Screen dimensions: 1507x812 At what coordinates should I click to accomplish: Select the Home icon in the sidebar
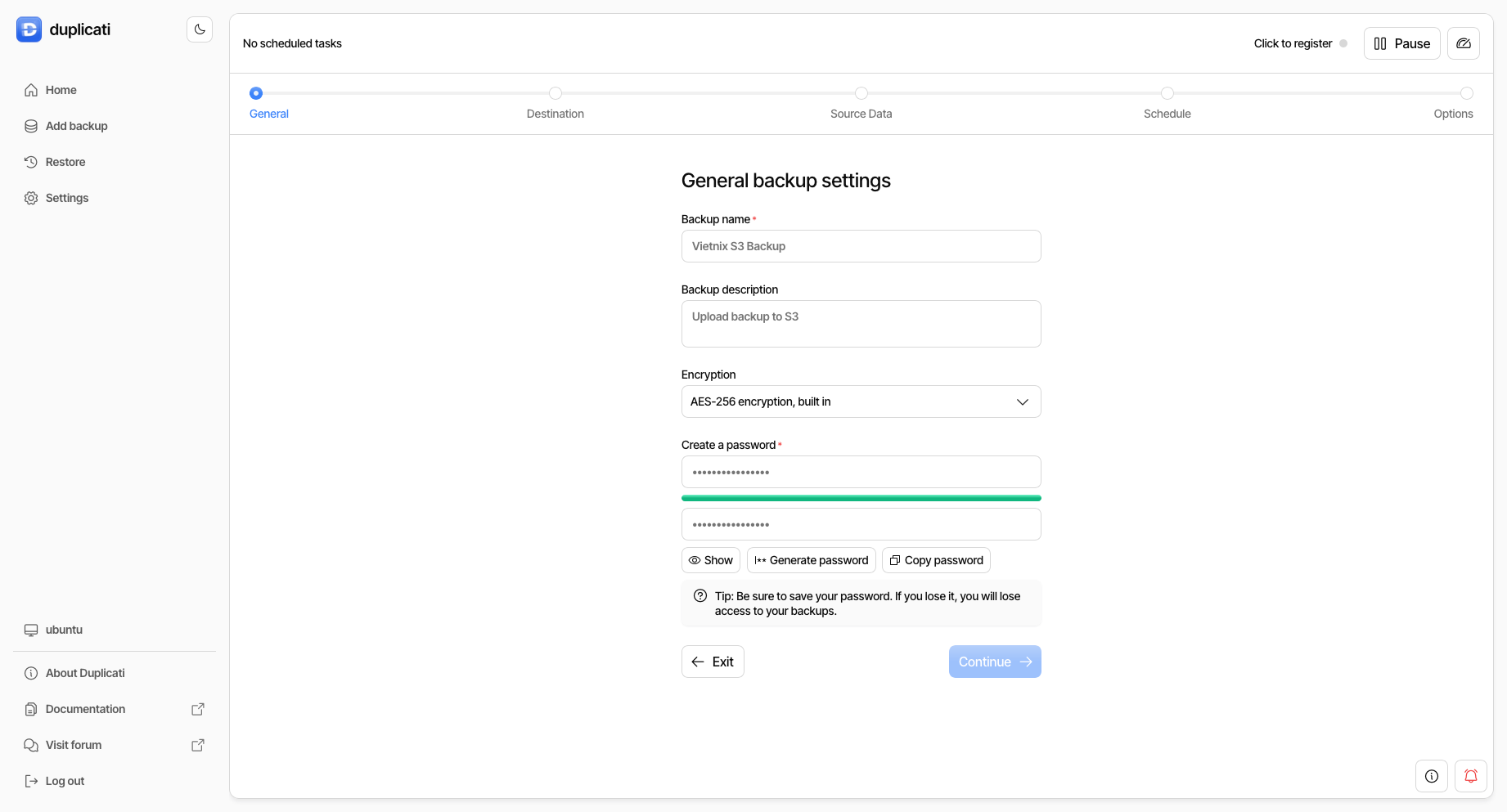click(30, 90)
